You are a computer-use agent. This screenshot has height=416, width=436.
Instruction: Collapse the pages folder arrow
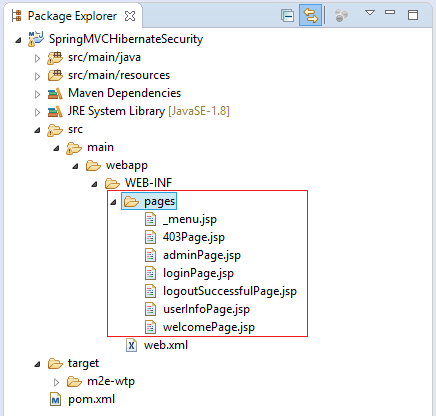pyautogui.click(x=113, y=202)
